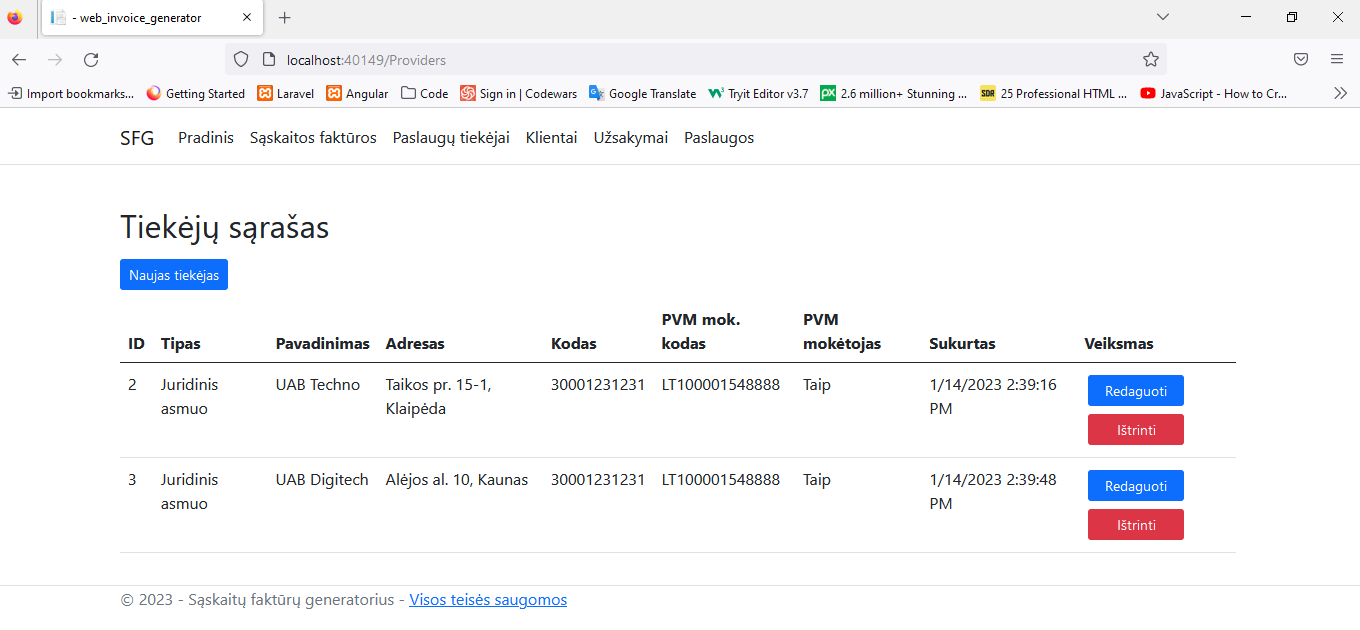The width and height of the screenshot is (1360, 630).
Task: Click the Naujas tiekėjas button
Action: pos(173,274)
